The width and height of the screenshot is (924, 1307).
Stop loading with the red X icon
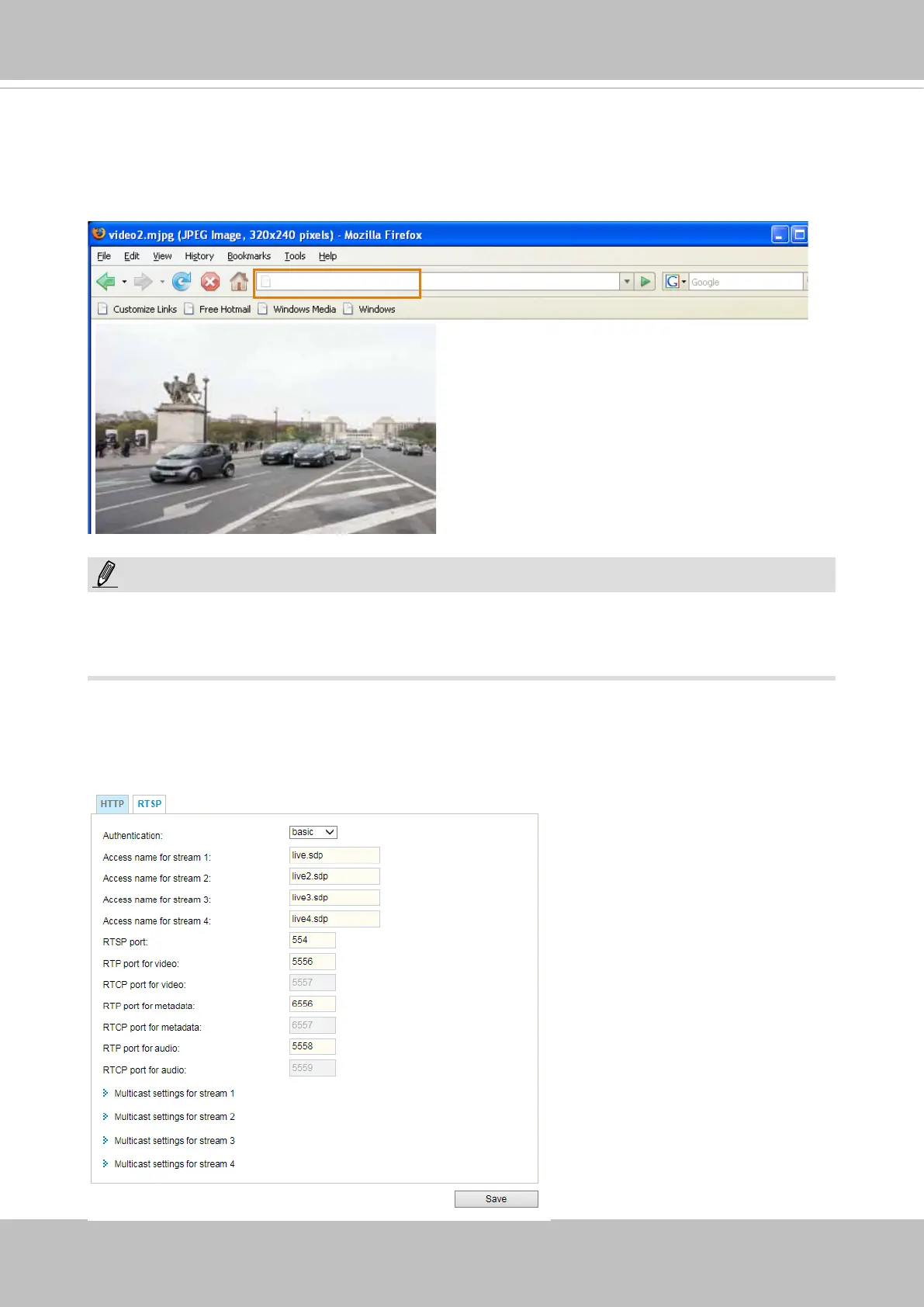(x=210, y=282)
